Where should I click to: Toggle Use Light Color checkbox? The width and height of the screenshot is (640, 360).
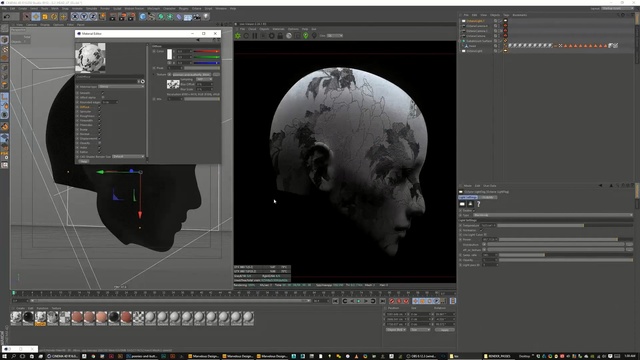pos(485,235)
